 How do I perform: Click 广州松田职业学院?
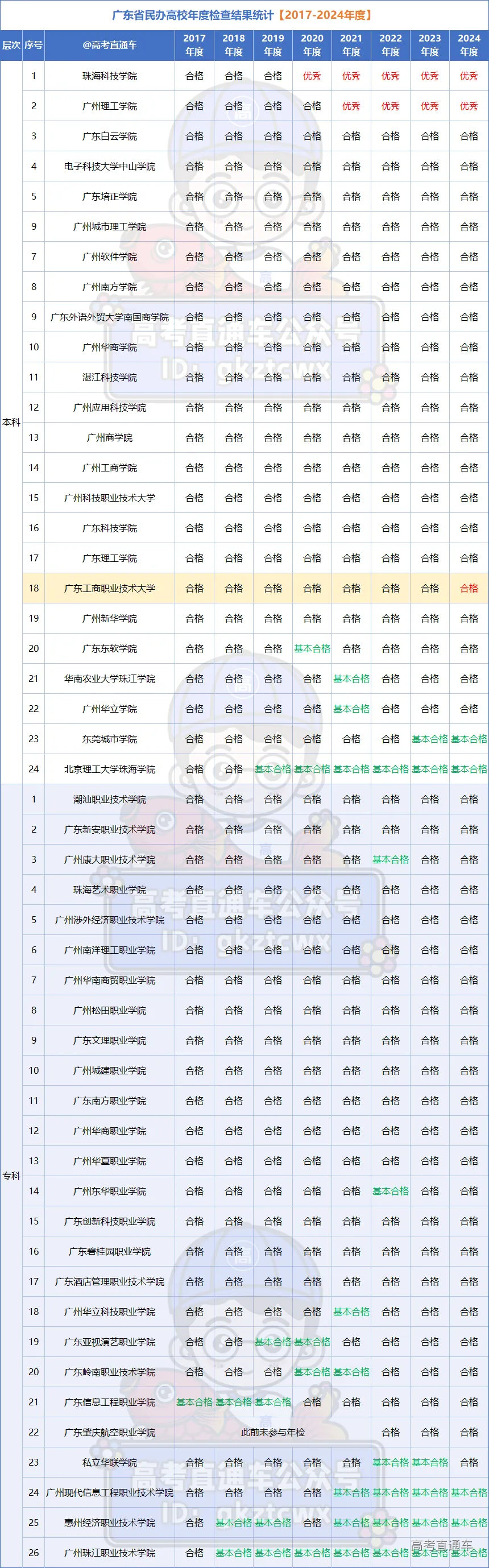[x=110, y=1010]
